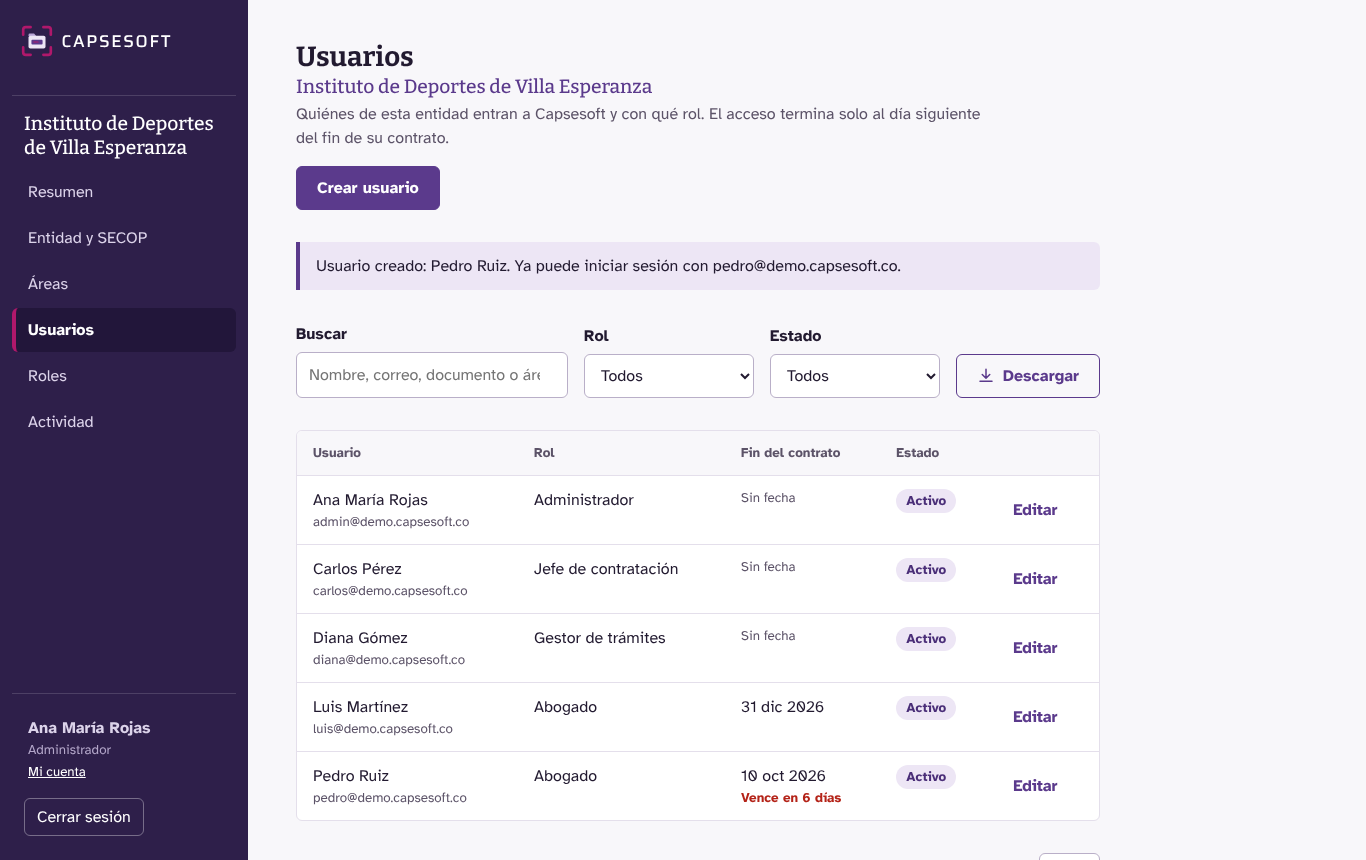Click the Descargar button

point(1028,376)
